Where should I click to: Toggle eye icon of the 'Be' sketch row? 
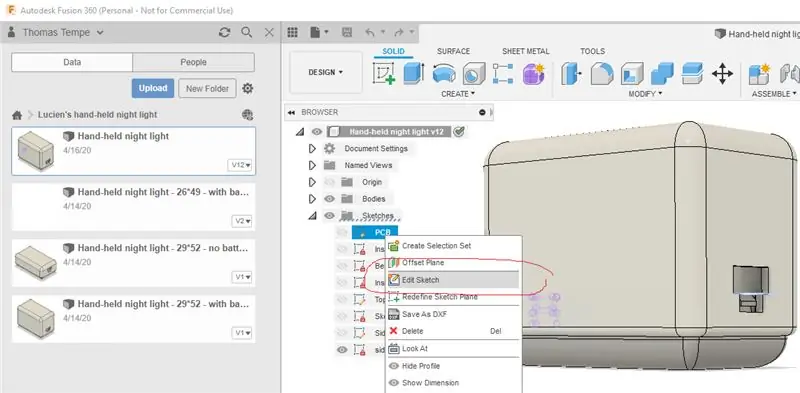click(x=342, y=266)
